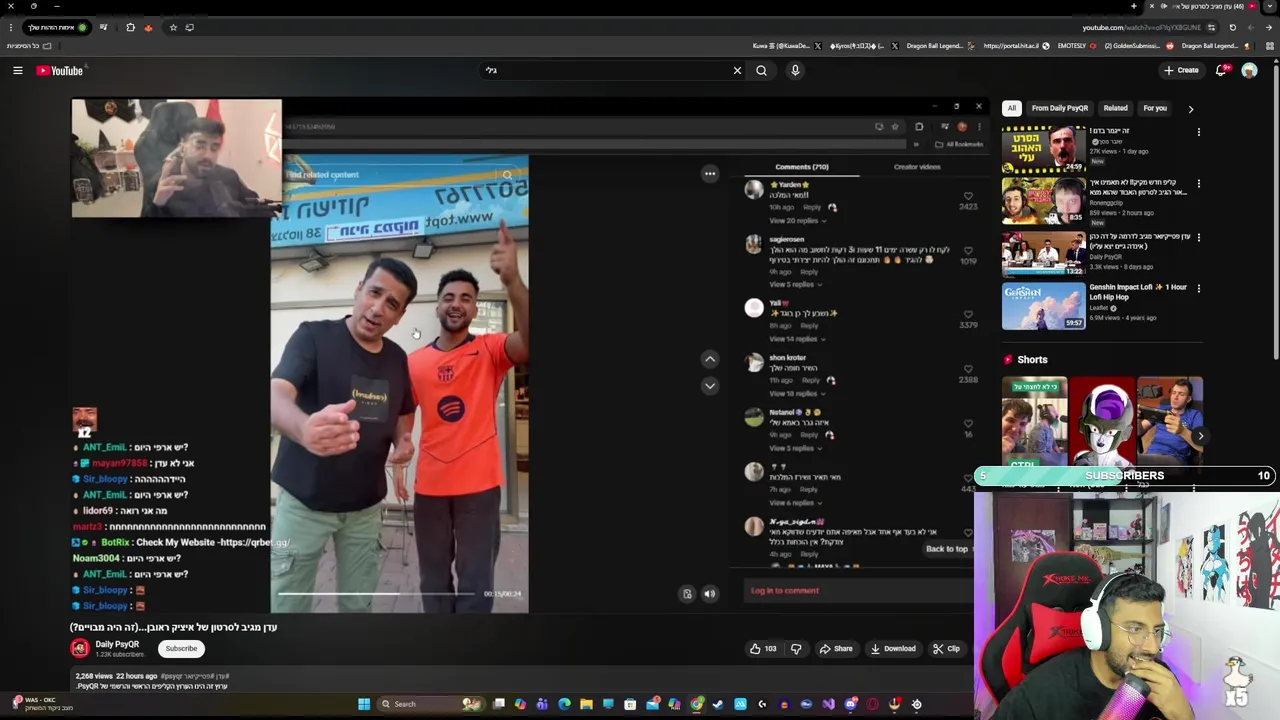Open options for Genshin Impact Lofi video
Viewport: 1280px width, 720px height.
[x=1198, y=288]
